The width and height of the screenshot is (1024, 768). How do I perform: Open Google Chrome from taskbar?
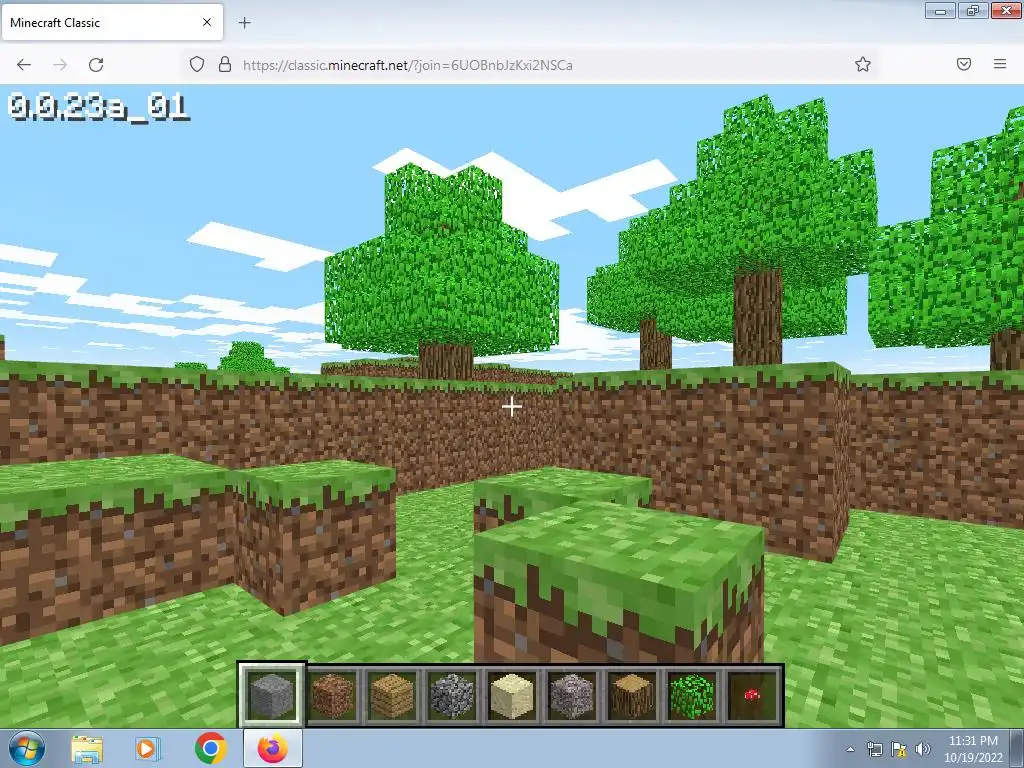[x=210, y=748]
